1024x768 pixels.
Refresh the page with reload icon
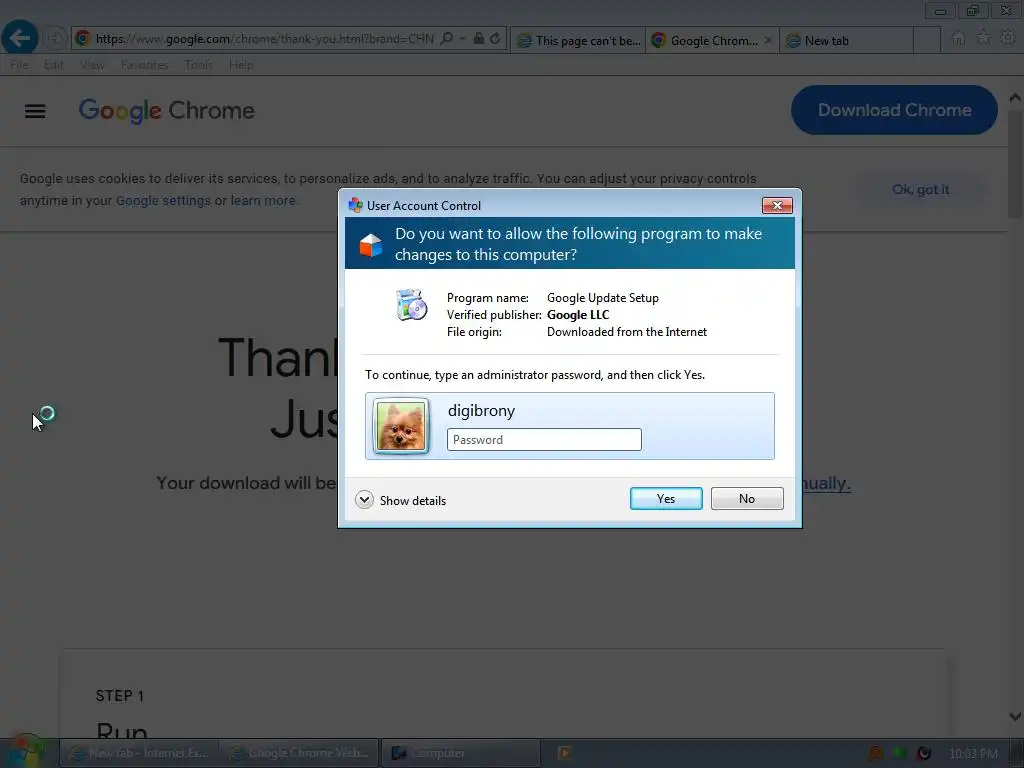(x=495, y=39)
